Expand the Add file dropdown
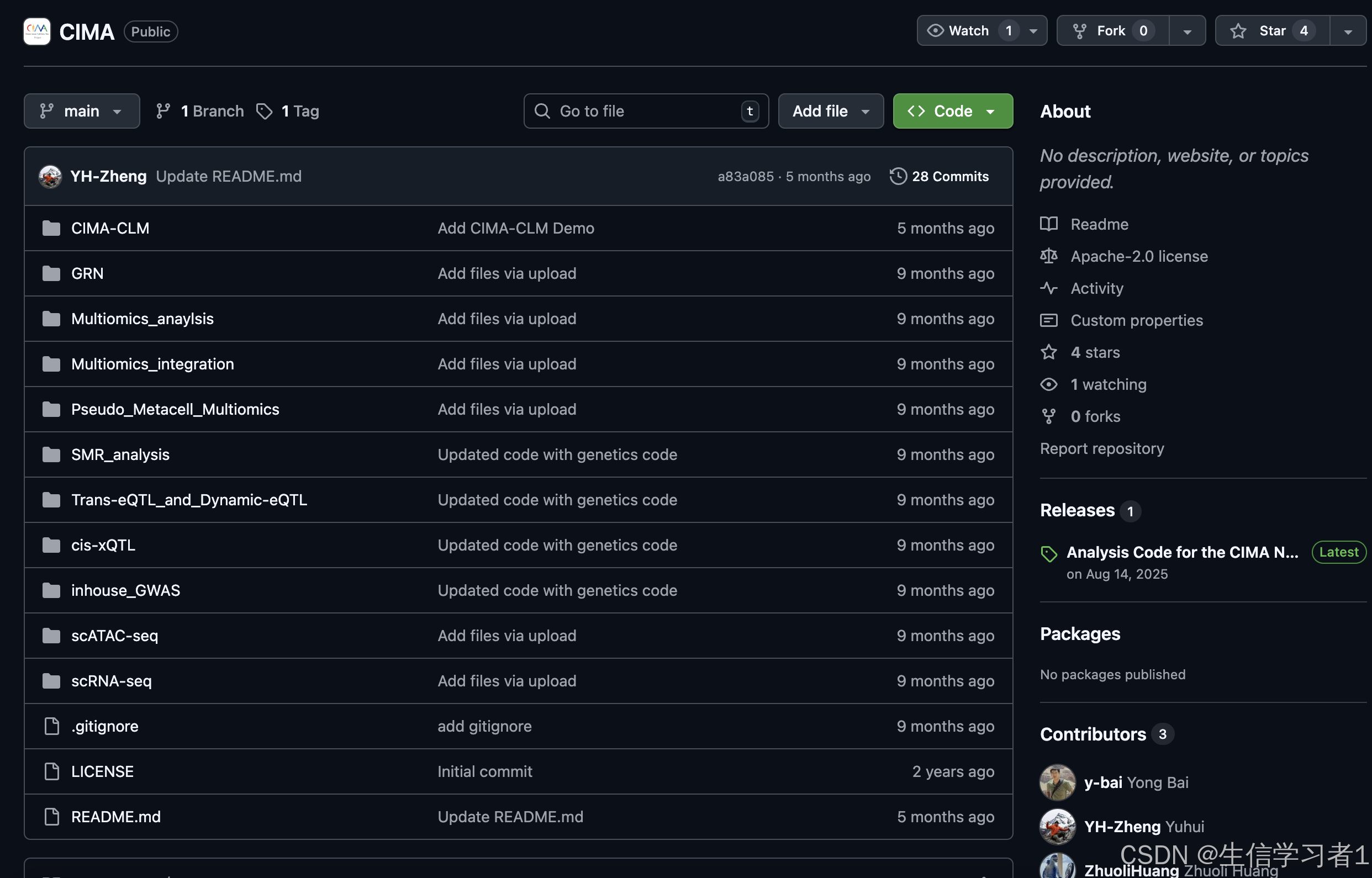This screenshot has width=1372, height=878. [x=830, y=111]
